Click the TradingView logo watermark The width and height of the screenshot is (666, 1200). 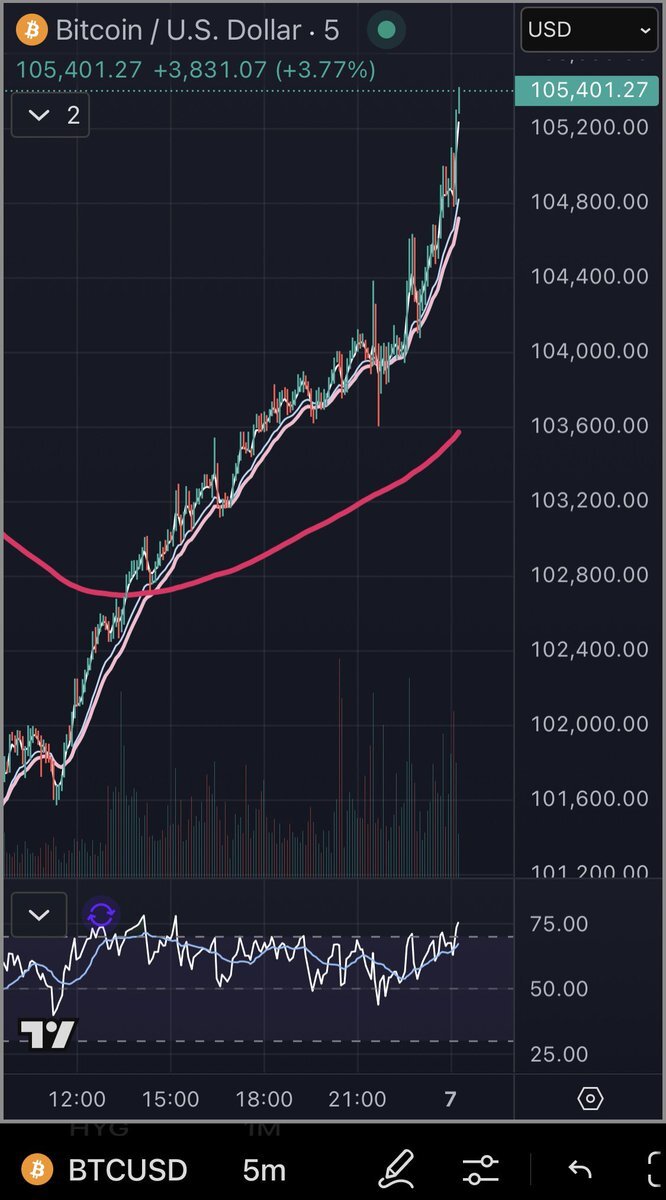(48, 1035)
